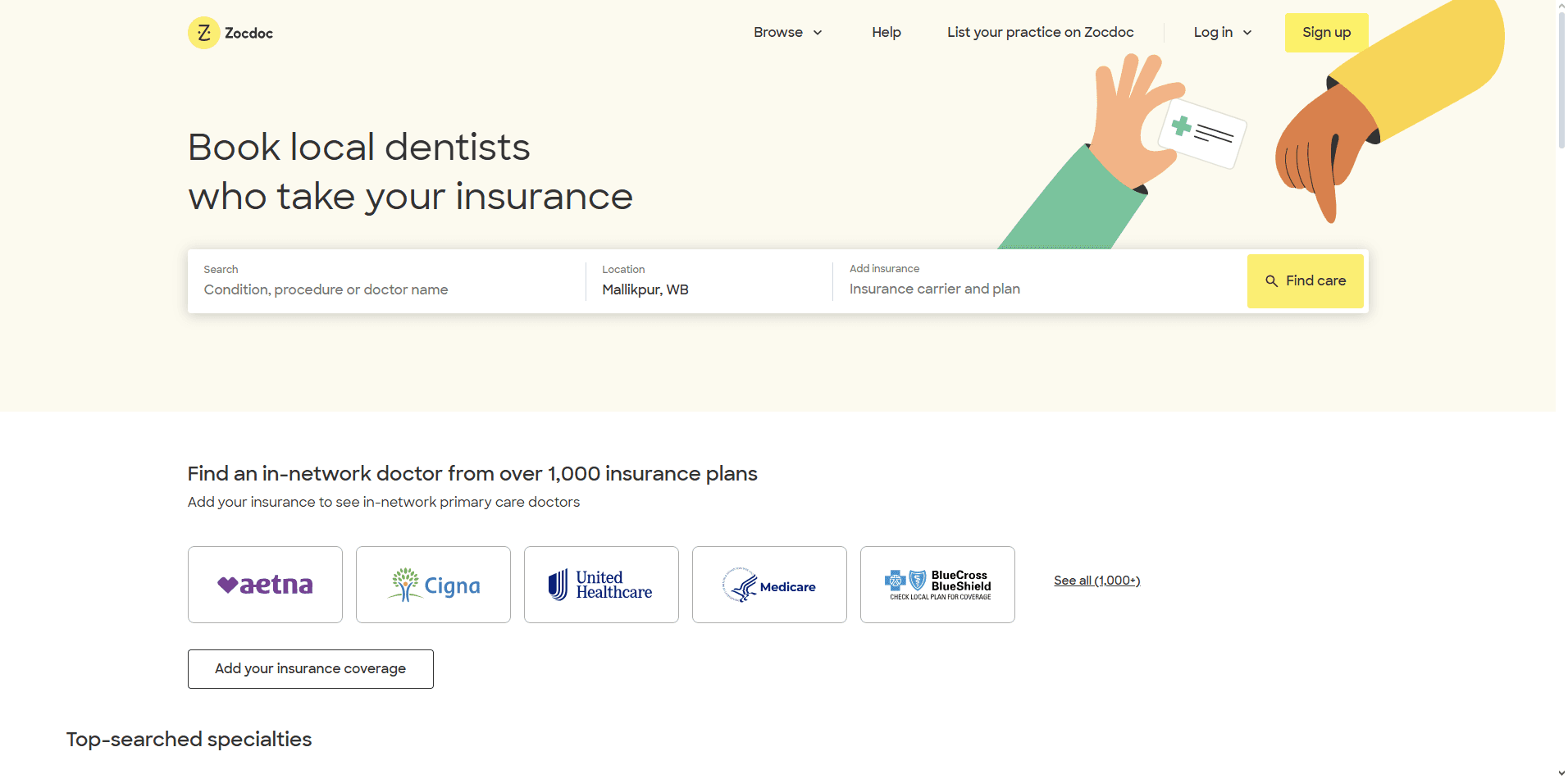
Task: Click the Zocdoc logo icon
Action: pyautogui.click(x=203, y=33)
